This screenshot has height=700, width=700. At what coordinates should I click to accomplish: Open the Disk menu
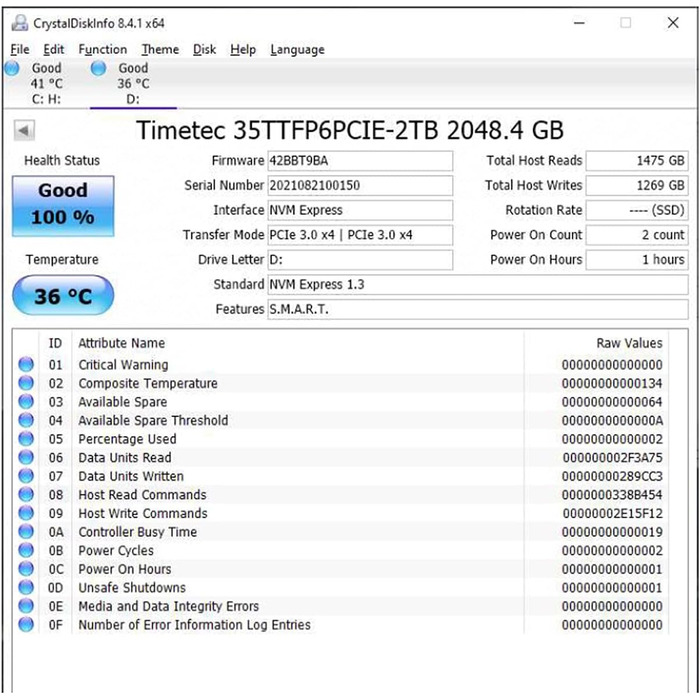click(x=204, y=50)
